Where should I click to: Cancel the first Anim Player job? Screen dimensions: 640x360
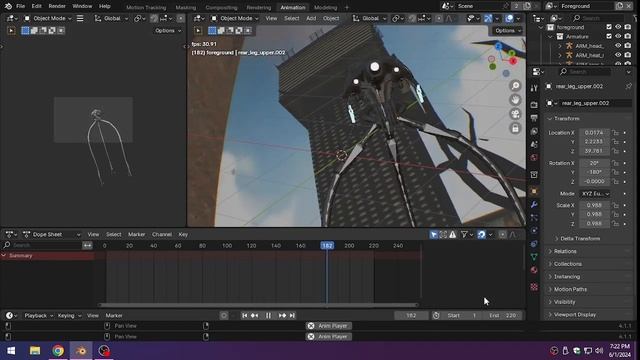click(x=311, y=326)
